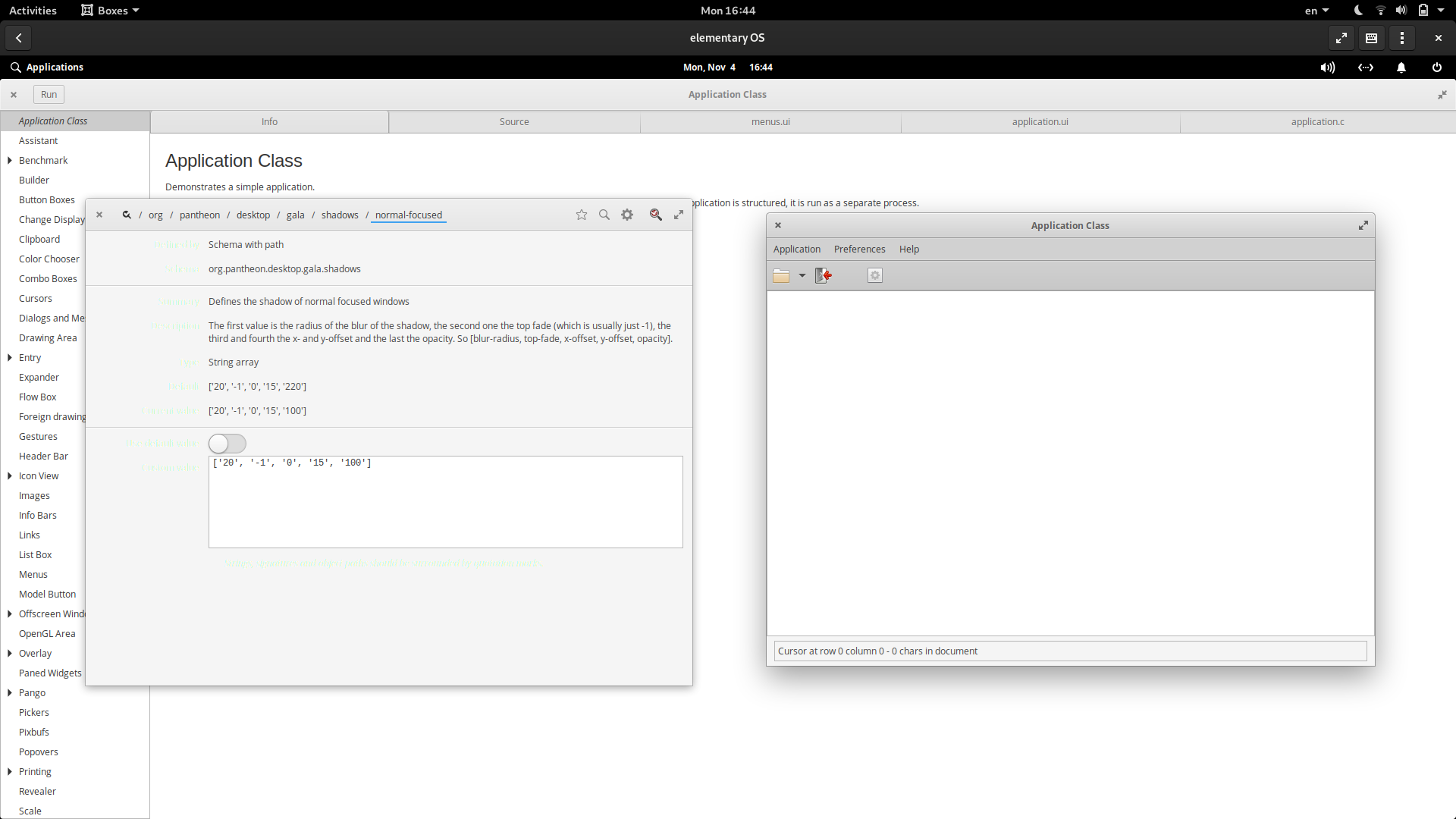Click inside the Custom value text field
This screenshot has width=1456, height=819.
(446, 502)
